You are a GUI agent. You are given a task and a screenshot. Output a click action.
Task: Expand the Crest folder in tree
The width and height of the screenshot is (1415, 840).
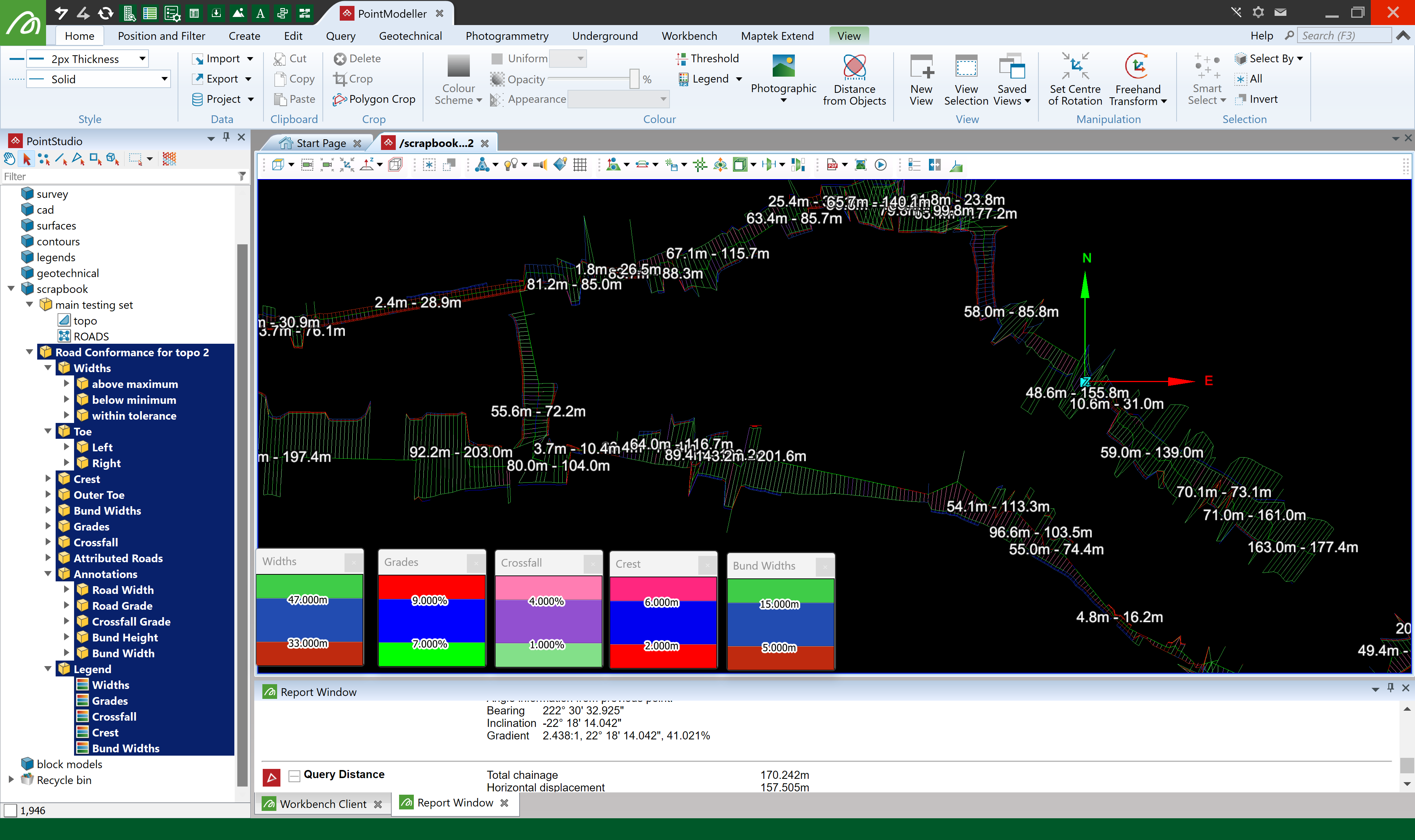[48, 479]
